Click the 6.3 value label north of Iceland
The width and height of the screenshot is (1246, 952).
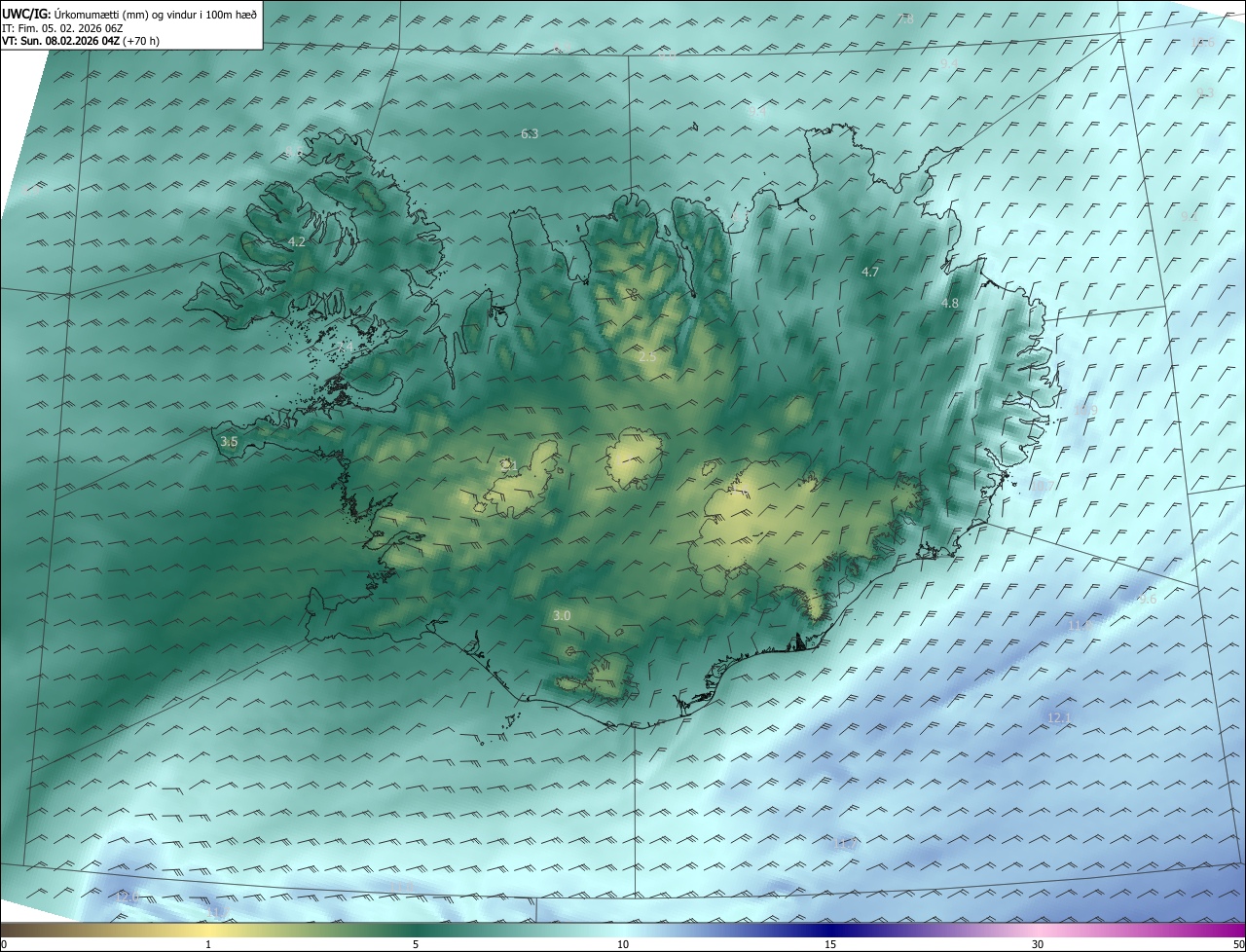click(x=530, y=133)
